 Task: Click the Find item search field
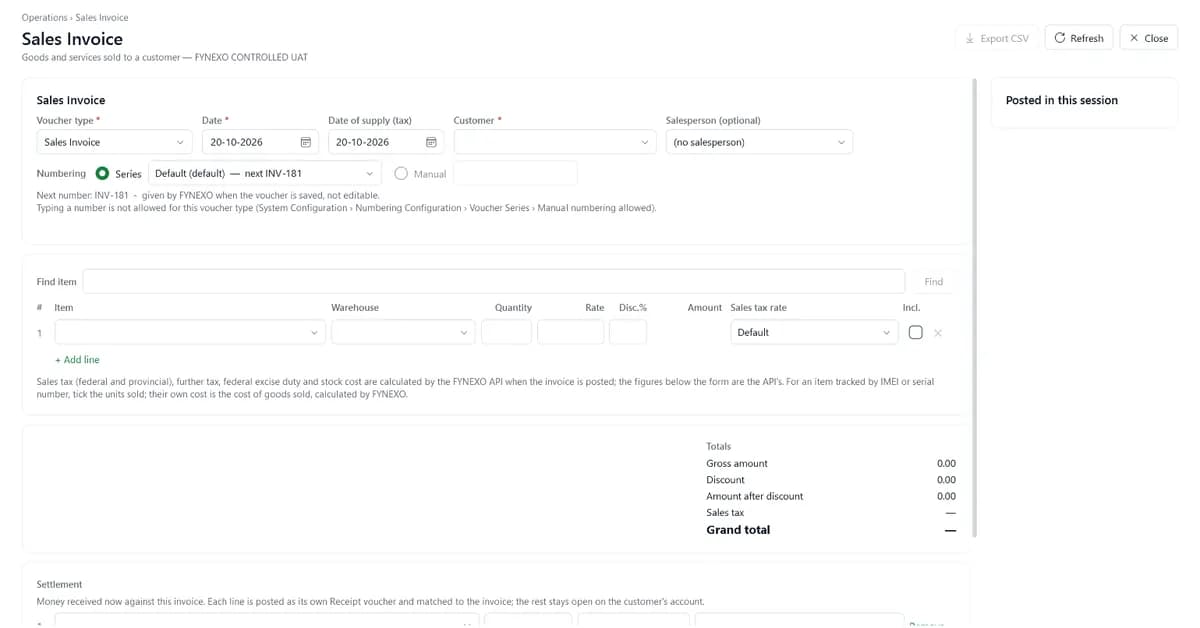click(494, 282)
